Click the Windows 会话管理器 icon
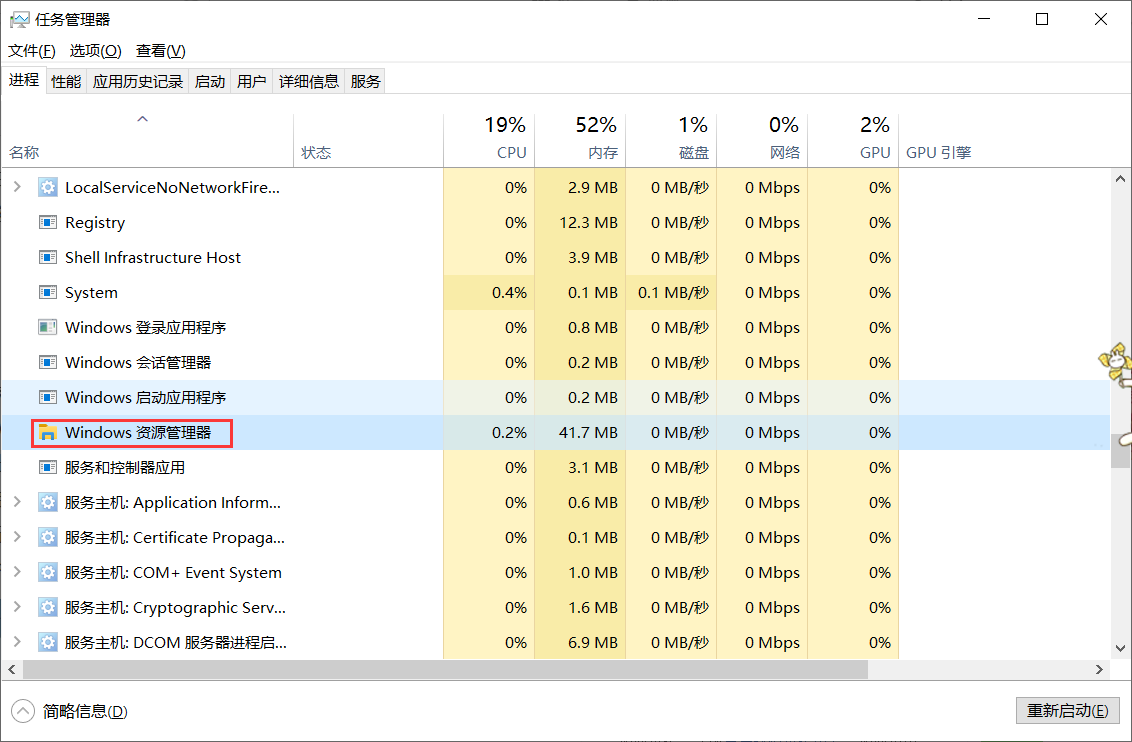This screenshot has height=742, width=1132. (x=48, y=362)
